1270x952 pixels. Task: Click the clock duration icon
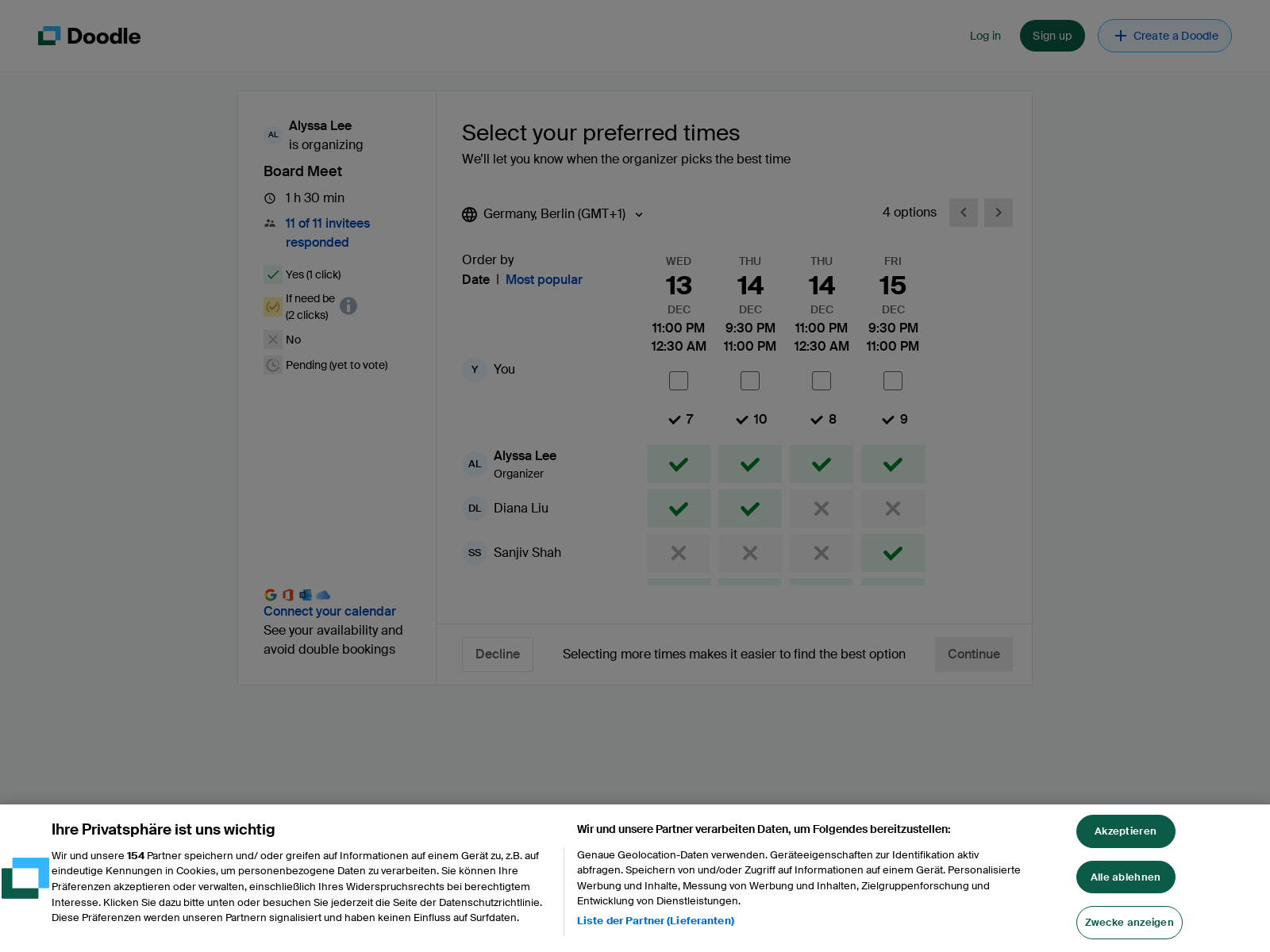click(270, 198)
